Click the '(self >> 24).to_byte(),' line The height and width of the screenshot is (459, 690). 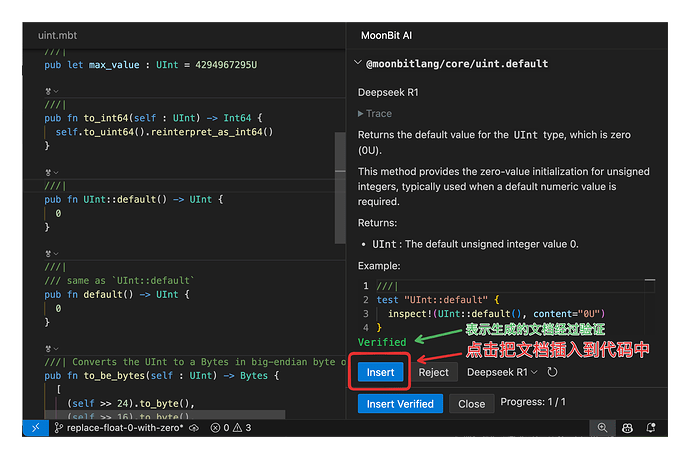130,404
